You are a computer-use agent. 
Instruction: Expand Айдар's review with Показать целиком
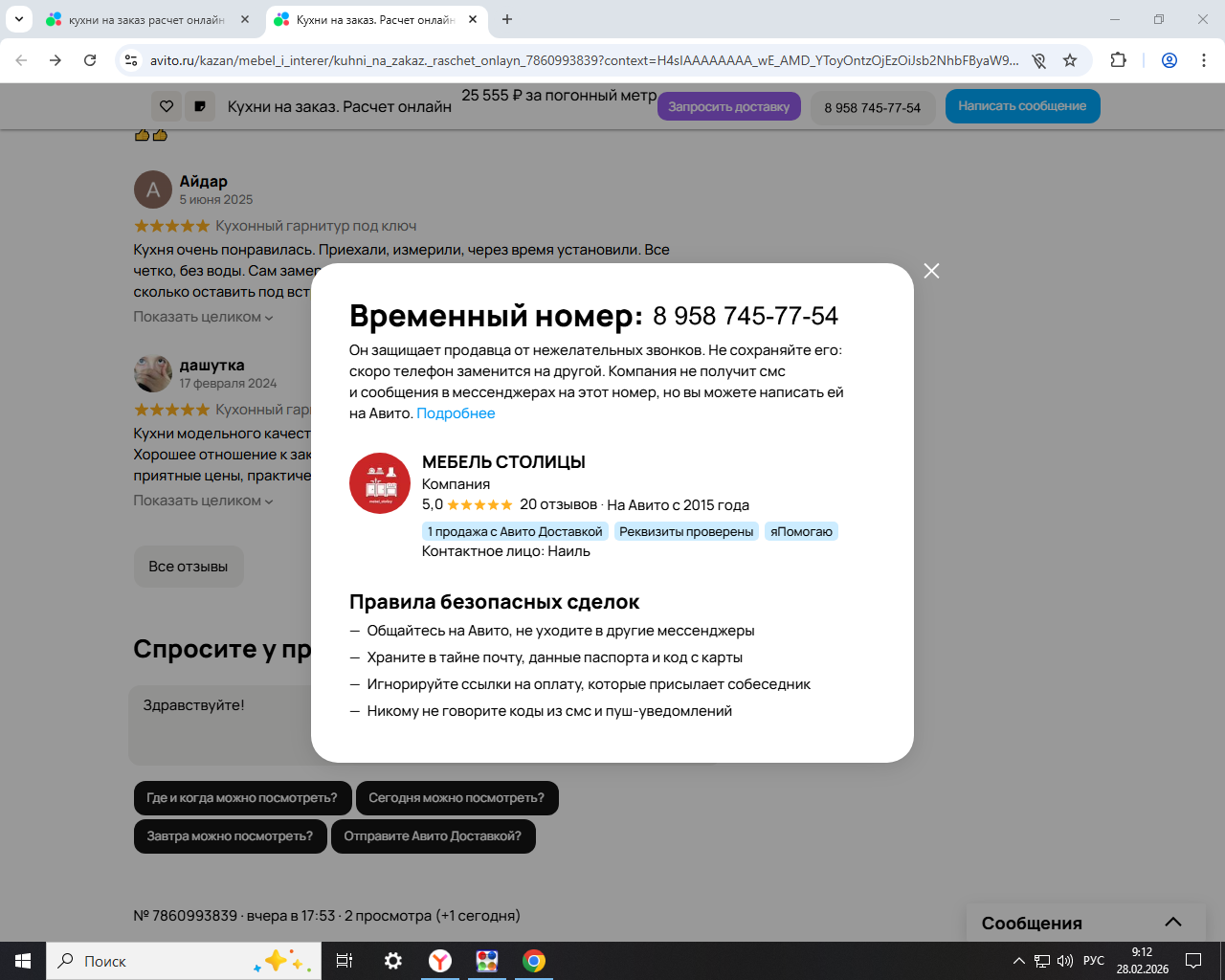203,317
